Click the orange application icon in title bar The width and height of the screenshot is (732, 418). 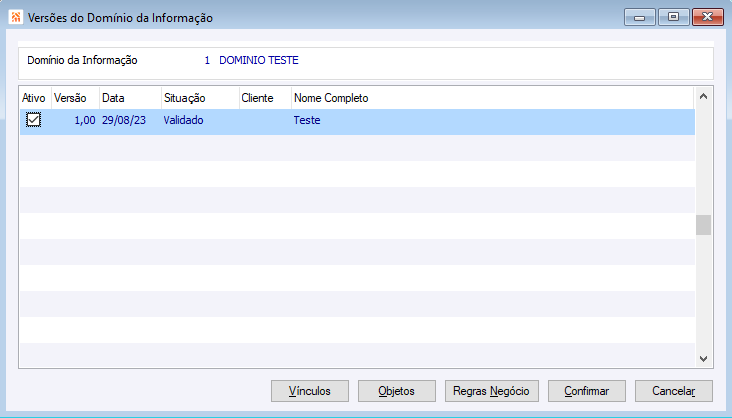(x=16, y=17)
